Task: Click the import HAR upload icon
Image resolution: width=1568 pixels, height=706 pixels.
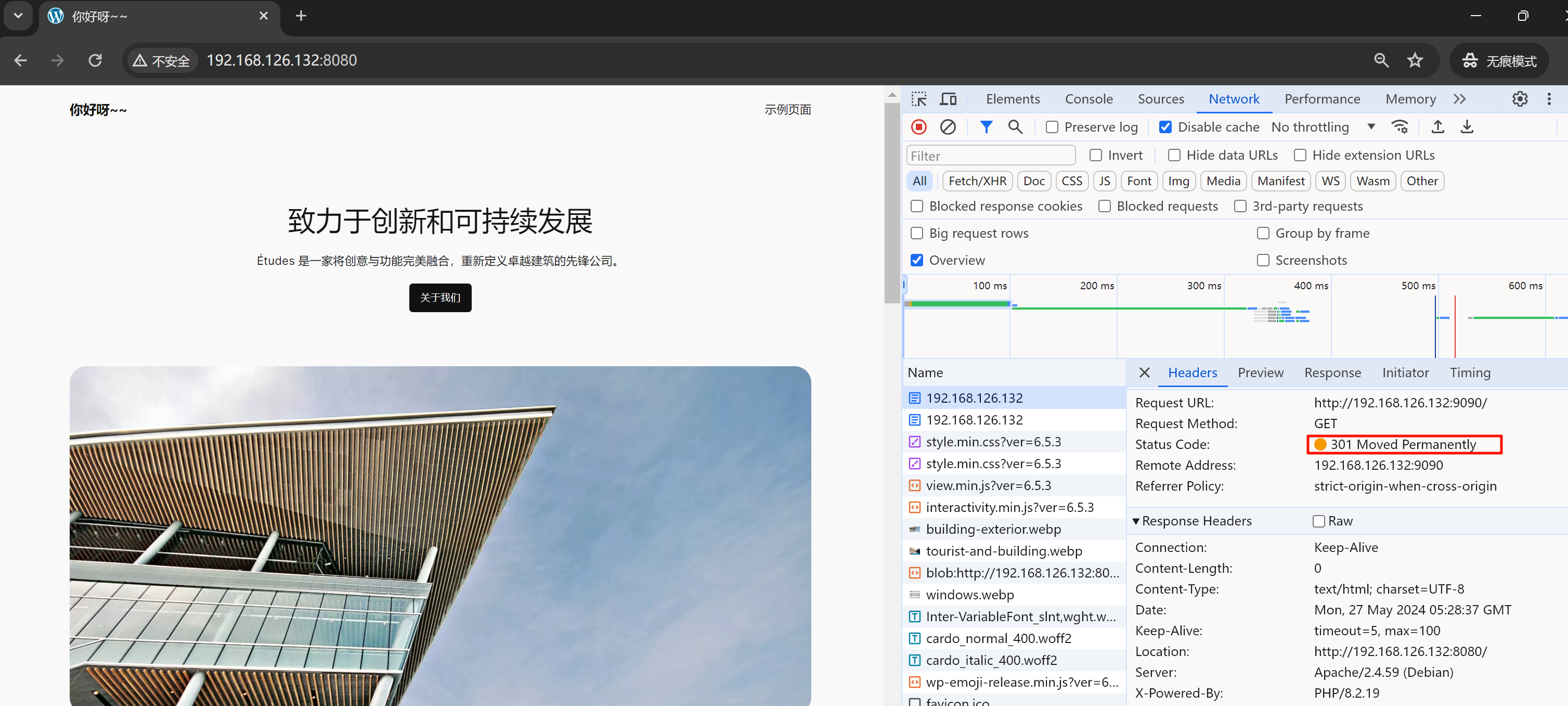Action: 1437,127
